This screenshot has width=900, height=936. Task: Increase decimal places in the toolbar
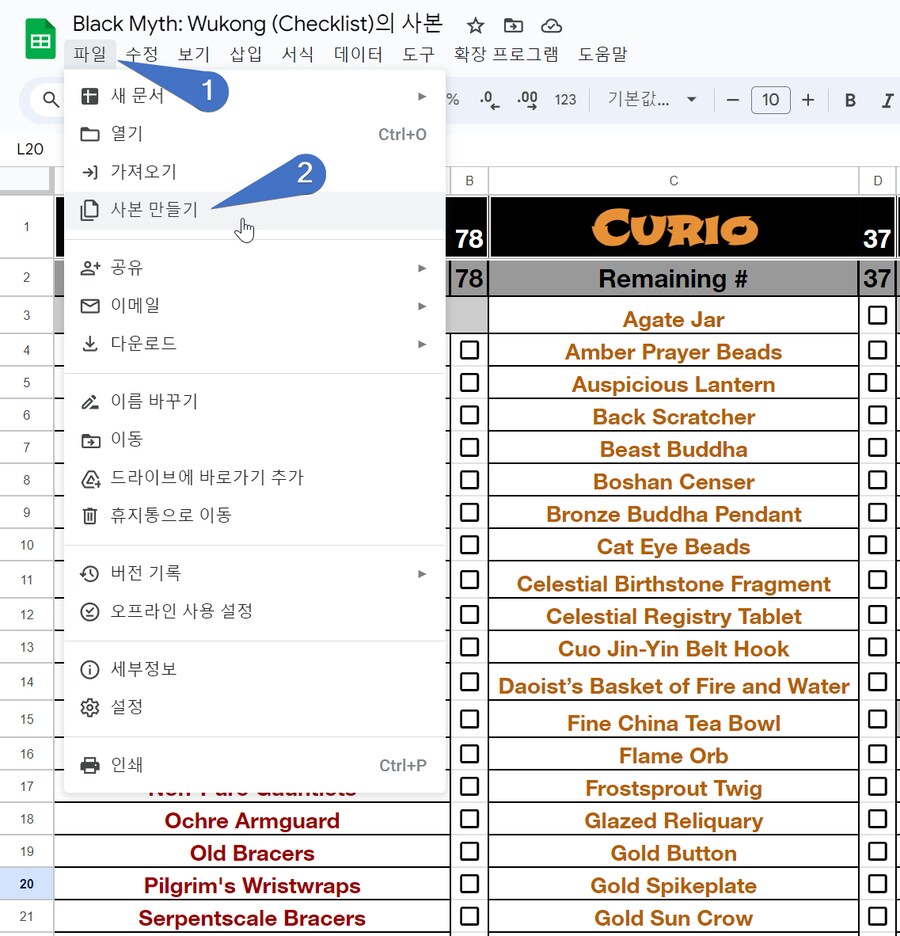(528, 101)
